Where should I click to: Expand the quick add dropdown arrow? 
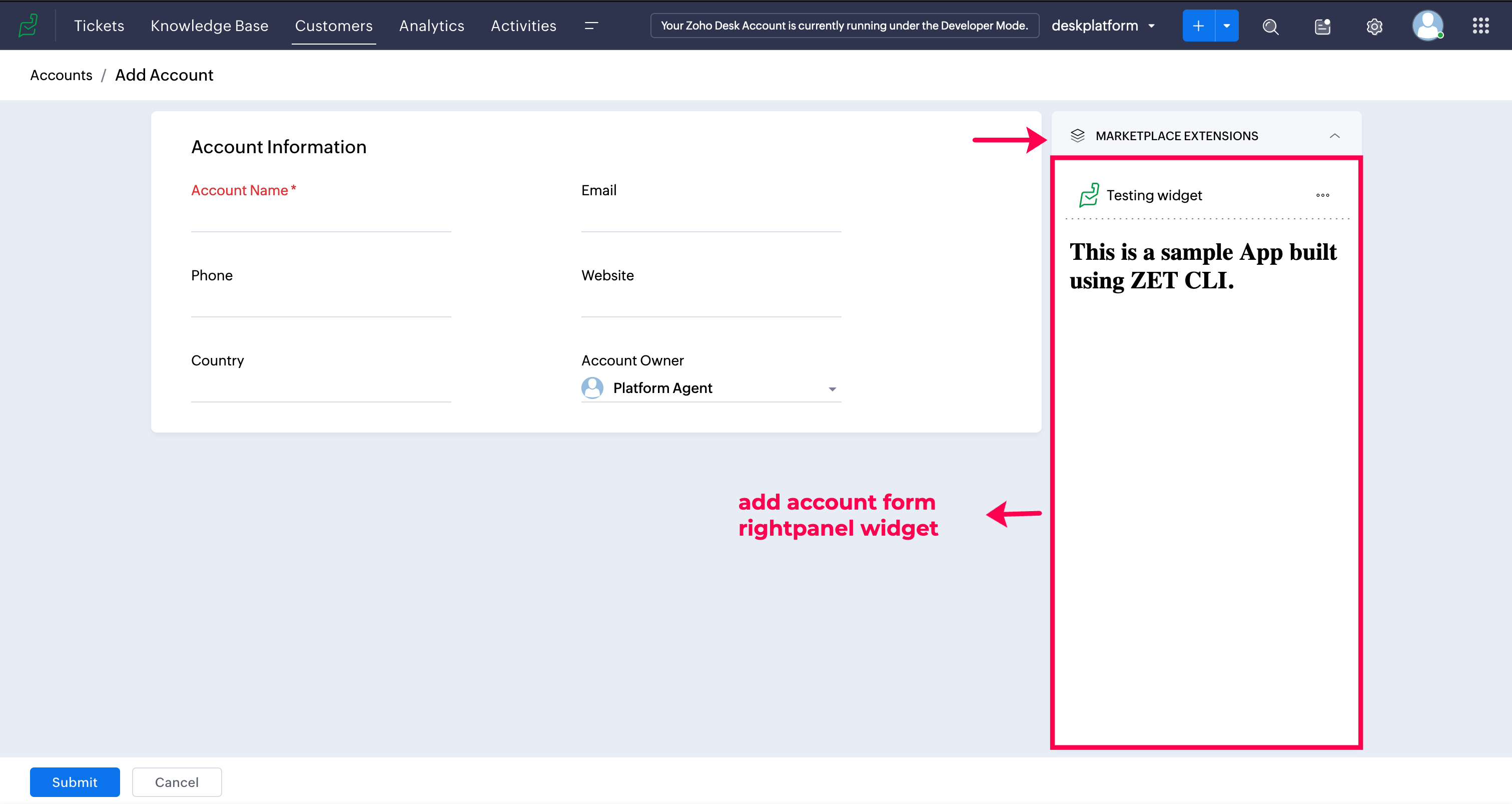1227,26
